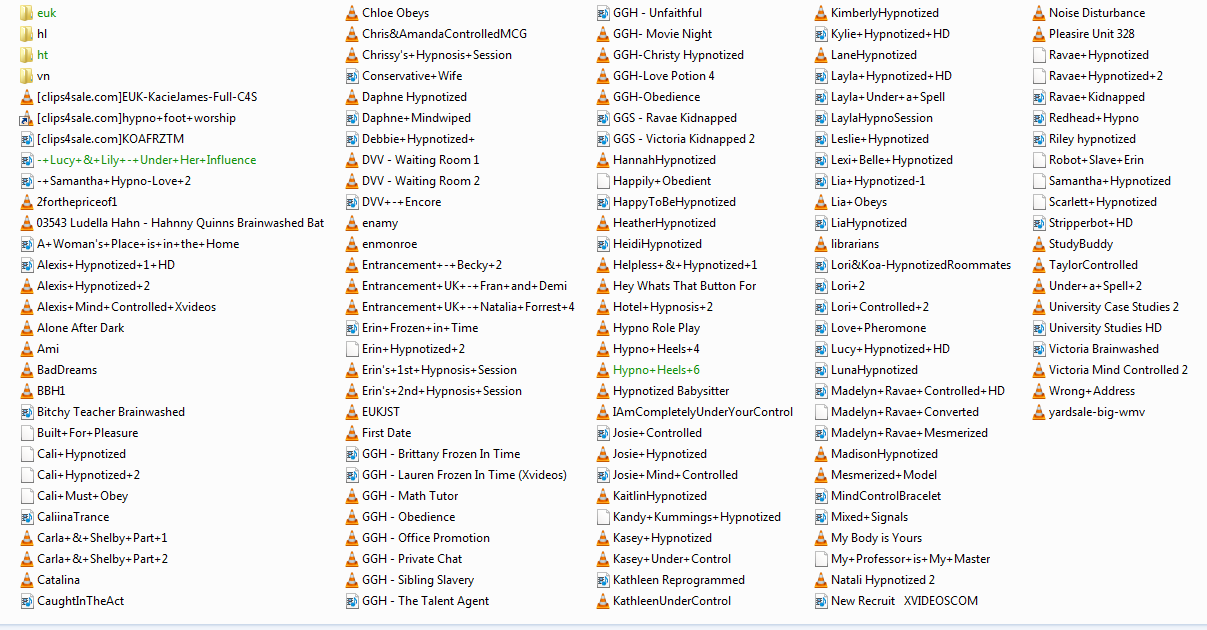This screenshot has width=1207, height=630.
Task: Click the file name DVV - Waiting Room 2
Action: point(421,181)
